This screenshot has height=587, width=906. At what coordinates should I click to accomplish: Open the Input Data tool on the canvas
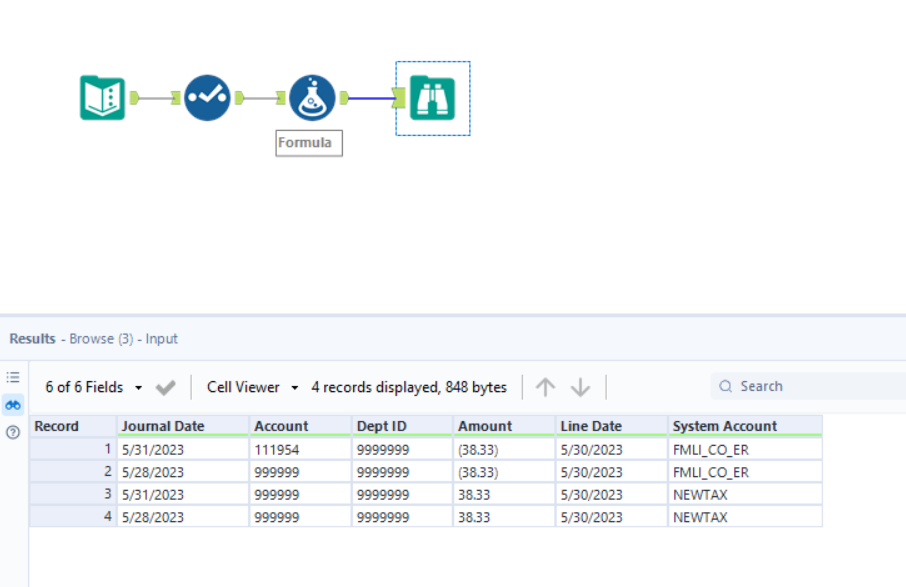[x=103, y=97]
